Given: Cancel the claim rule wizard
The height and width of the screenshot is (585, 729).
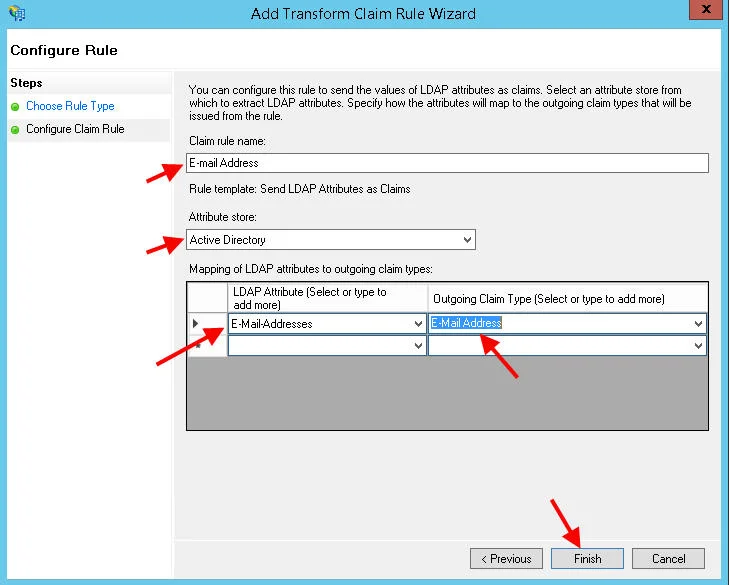Looking at the screenshot, I should (668, 558).
